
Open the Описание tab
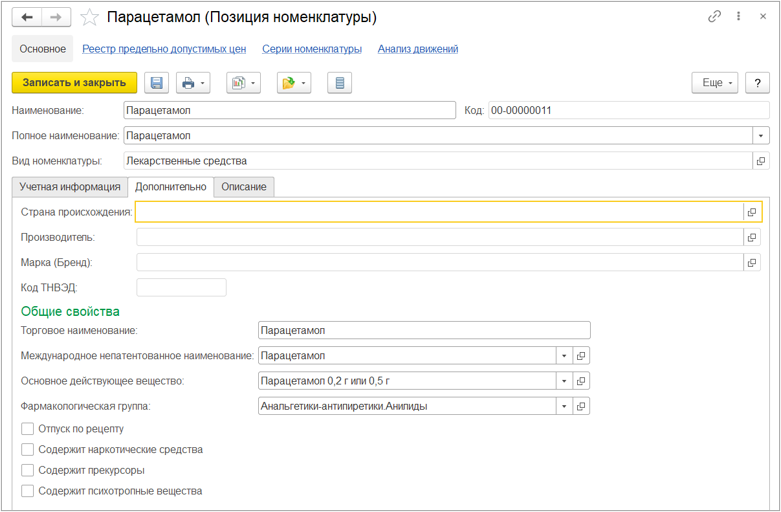tap(244, 187)
